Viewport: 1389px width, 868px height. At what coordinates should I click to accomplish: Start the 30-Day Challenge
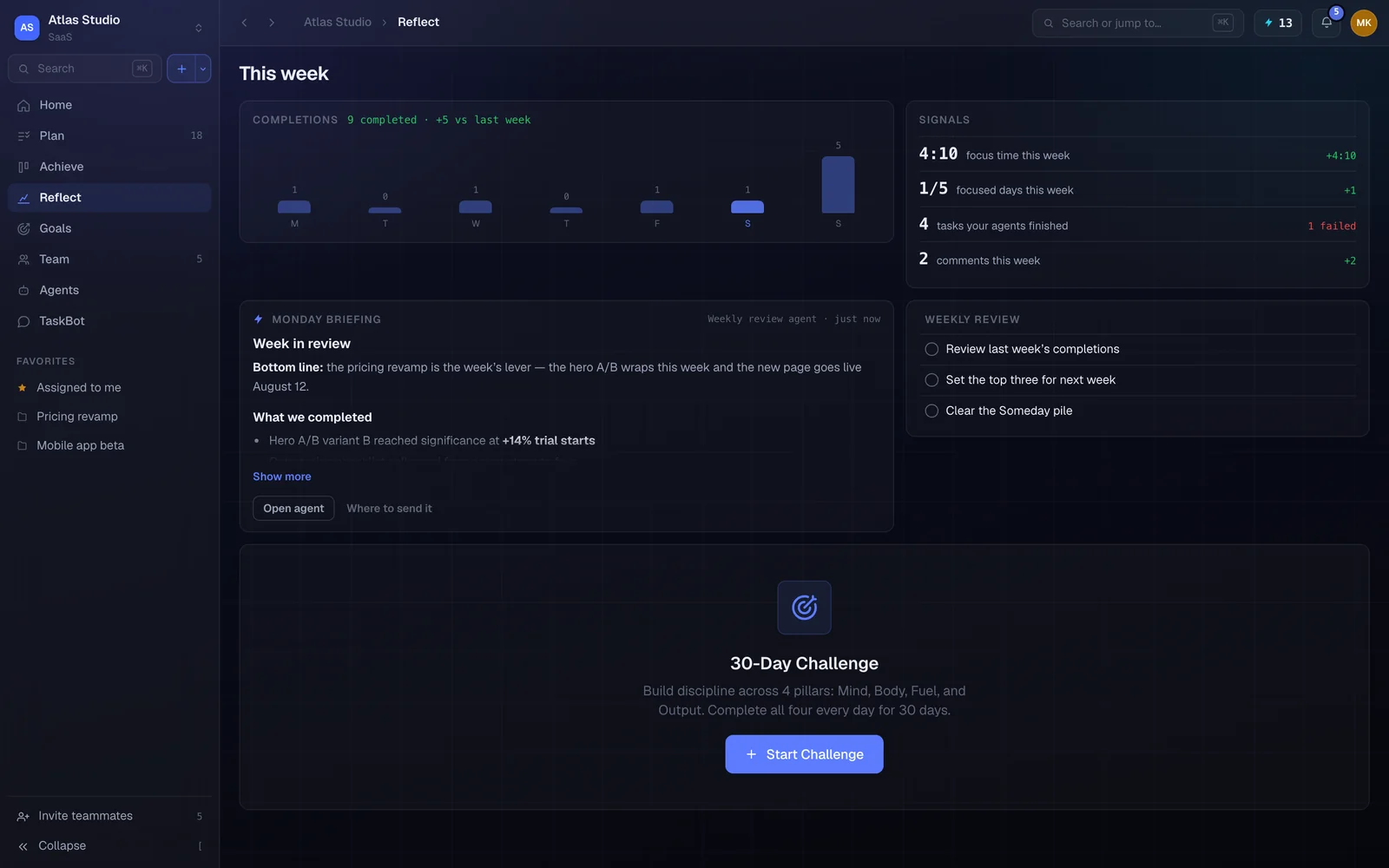coord(804,754)
